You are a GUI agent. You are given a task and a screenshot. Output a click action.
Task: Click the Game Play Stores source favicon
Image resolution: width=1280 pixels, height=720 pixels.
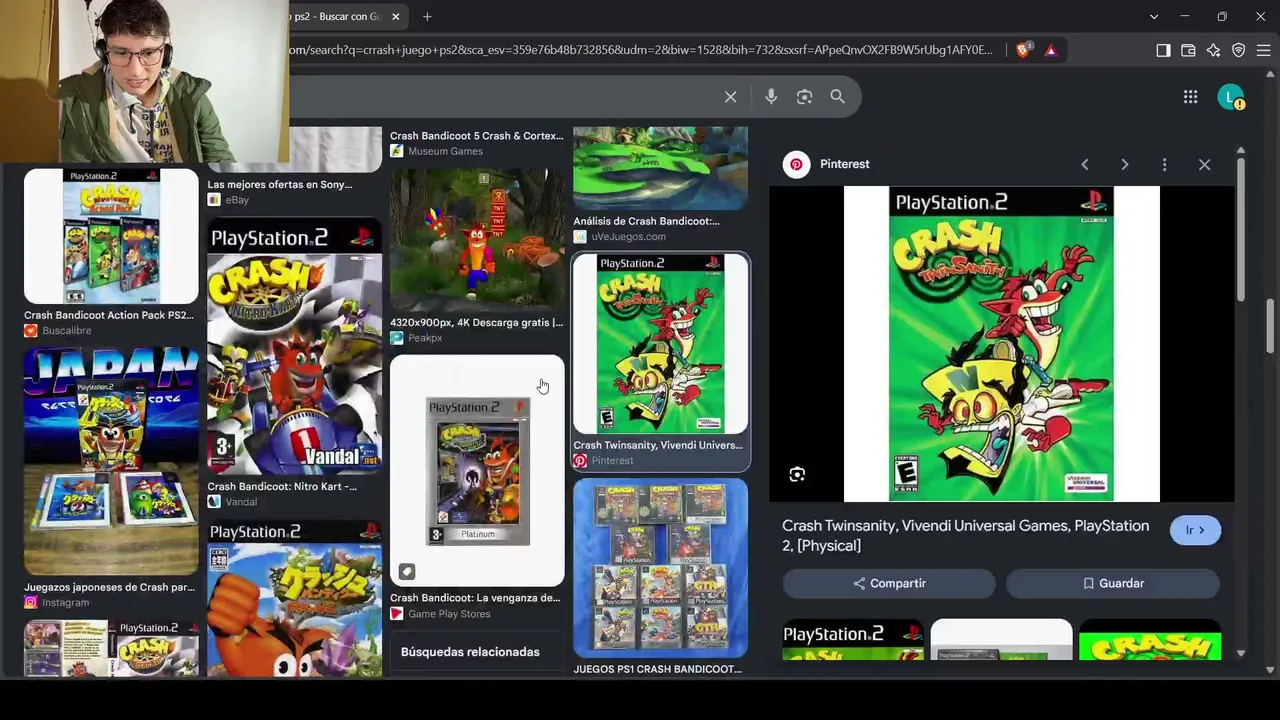coord(397,614)
